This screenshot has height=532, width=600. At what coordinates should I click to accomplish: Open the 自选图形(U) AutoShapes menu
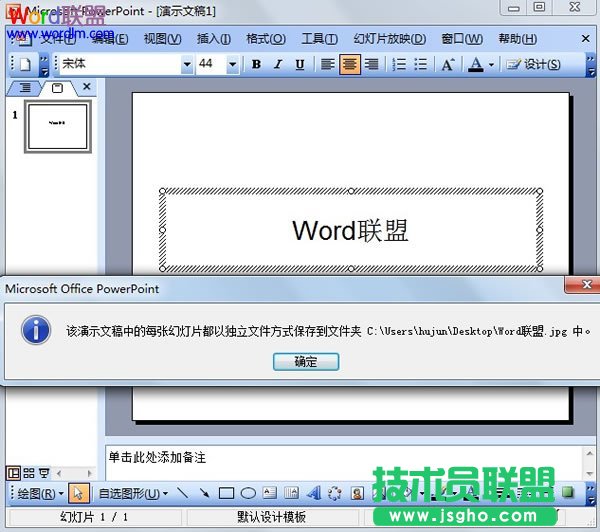pyautogui.click(x=133, y=493)
